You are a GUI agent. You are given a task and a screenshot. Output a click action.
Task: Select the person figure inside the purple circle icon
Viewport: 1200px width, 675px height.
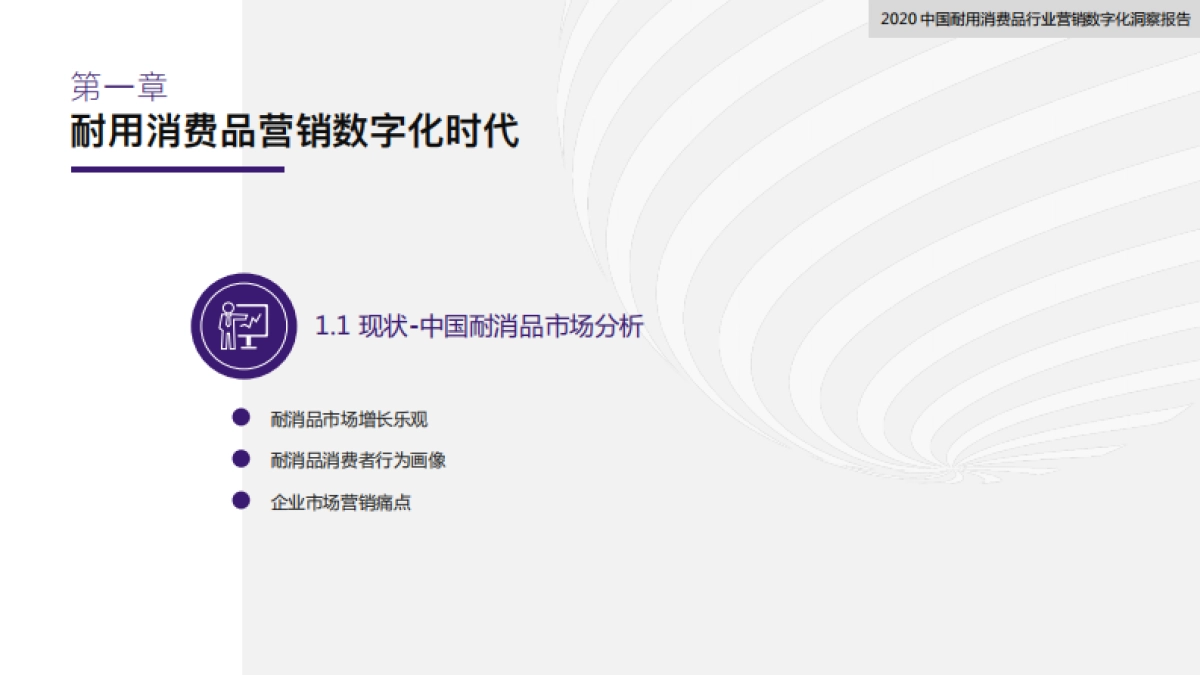point(228,325)
